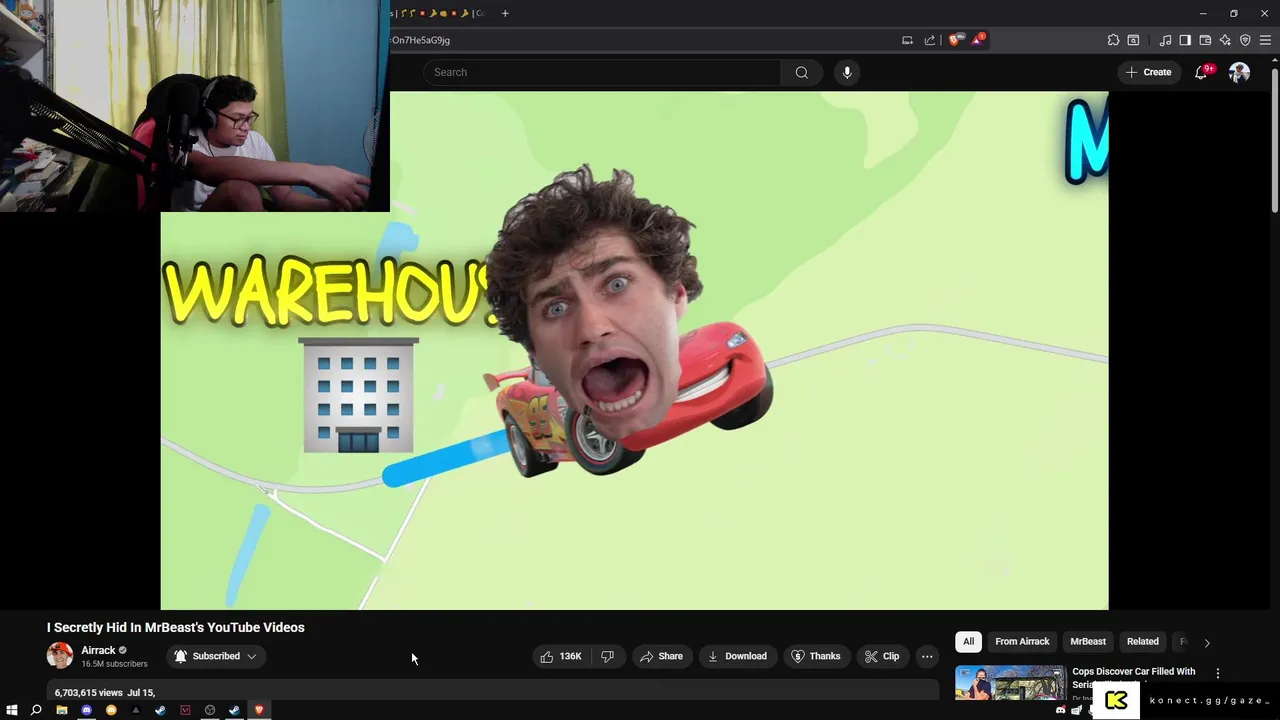This screenshot has height=720, width=1280.
Task: Click the cast/install icon in address bar
Action: click(x=907, y=40)
